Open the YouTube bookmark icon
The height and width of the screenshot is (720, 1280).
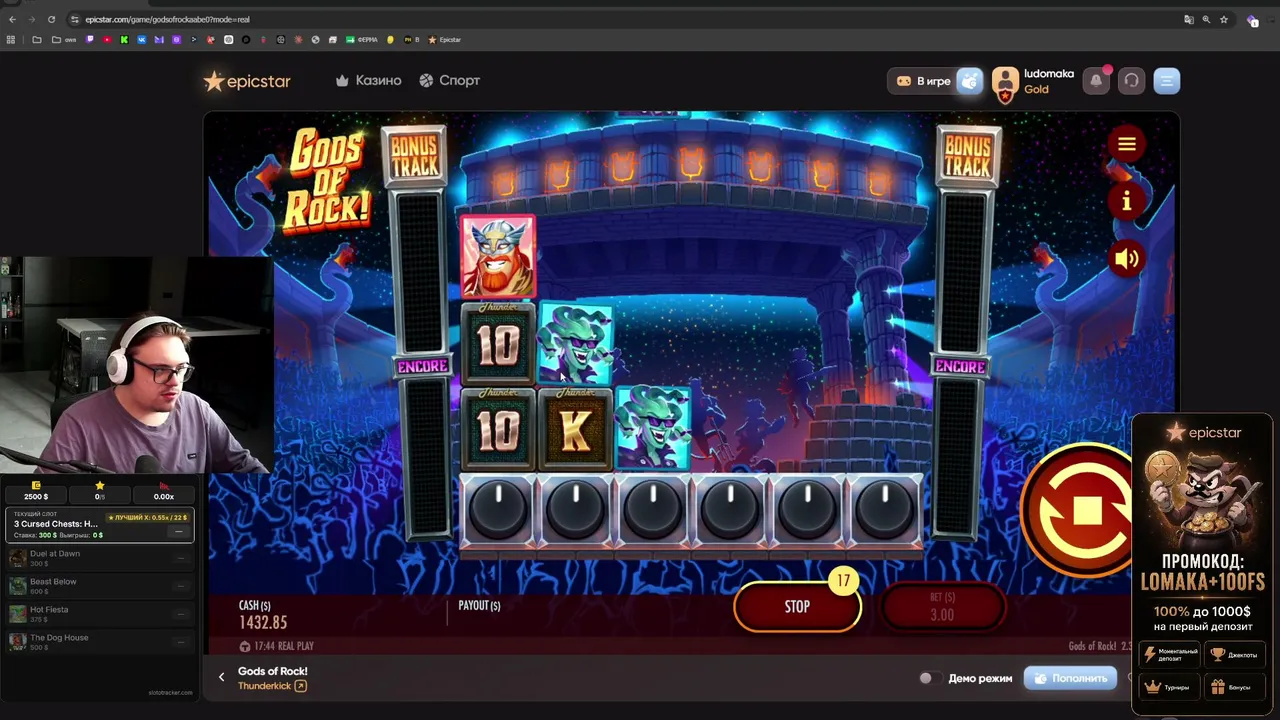pos(107,40)
